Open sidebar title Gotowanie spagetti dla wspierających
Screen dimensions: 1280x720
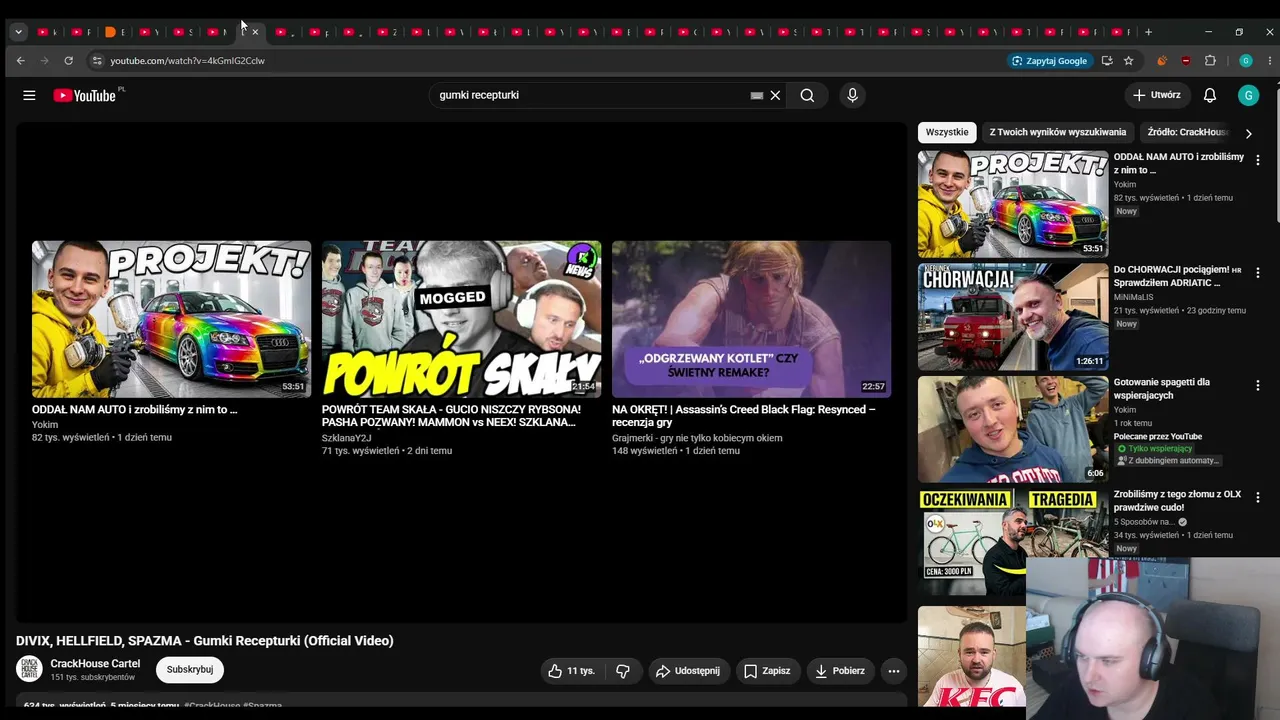[x=1162, y=389]
